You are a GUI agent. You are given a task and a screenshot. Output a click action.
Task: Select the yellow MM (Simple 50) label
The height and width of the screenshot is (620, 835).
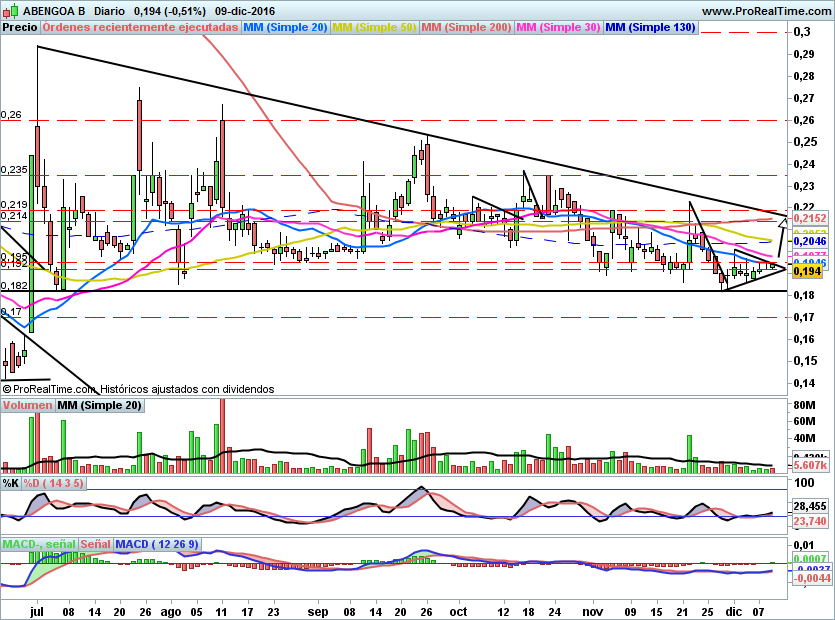point(374,27)
